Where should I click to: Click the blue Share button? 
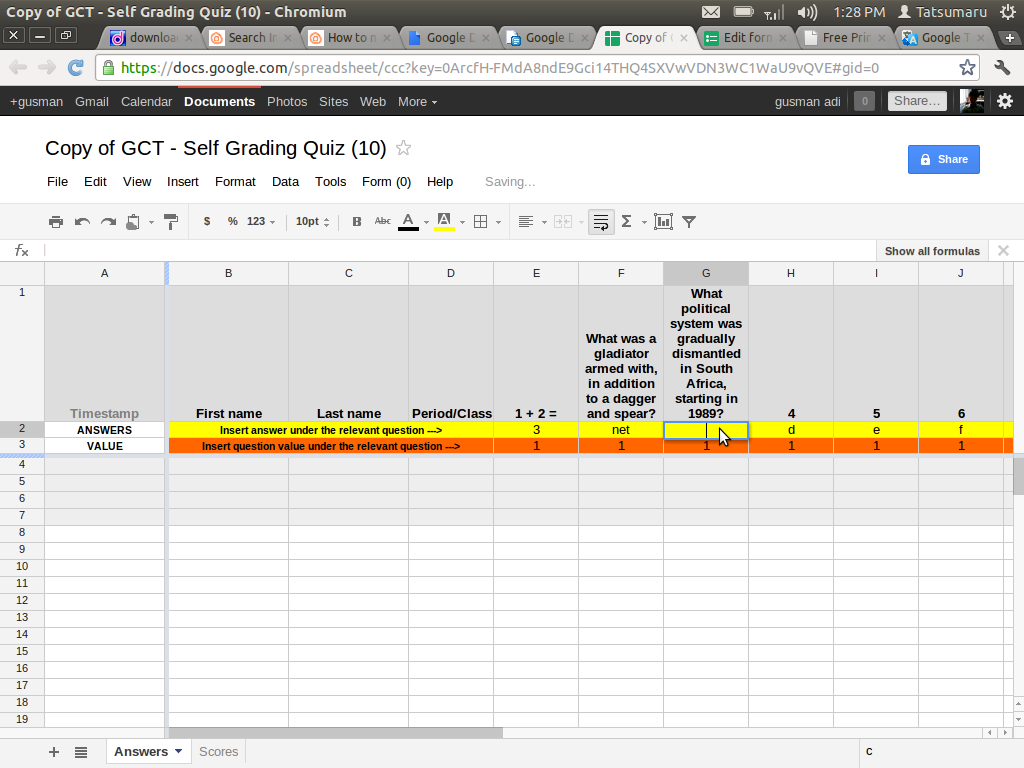[x=943, y=159]
